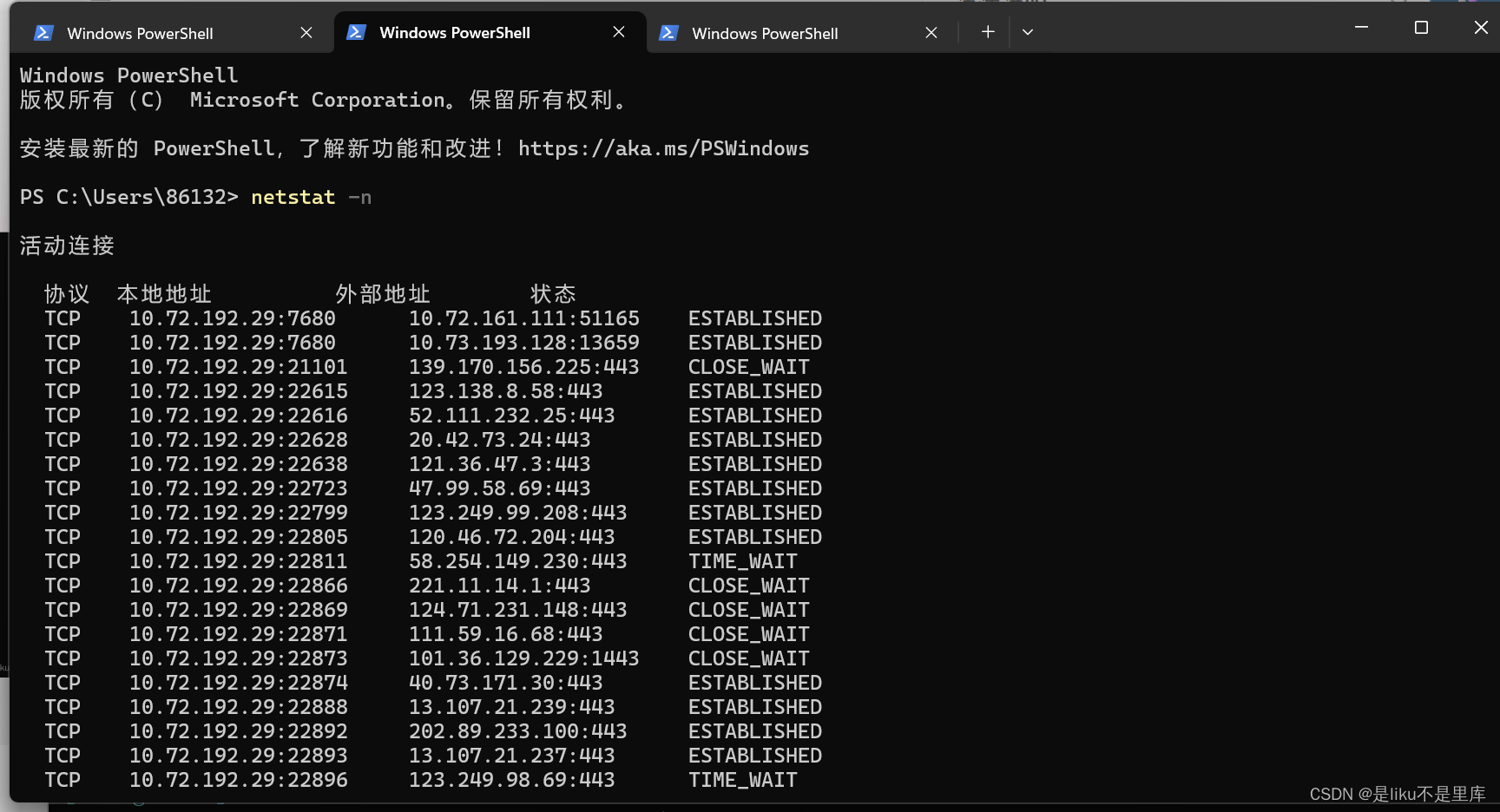Select the second Windows PowerShell tab
Screen dimensions: 1500x812
[x=490, y=32]
